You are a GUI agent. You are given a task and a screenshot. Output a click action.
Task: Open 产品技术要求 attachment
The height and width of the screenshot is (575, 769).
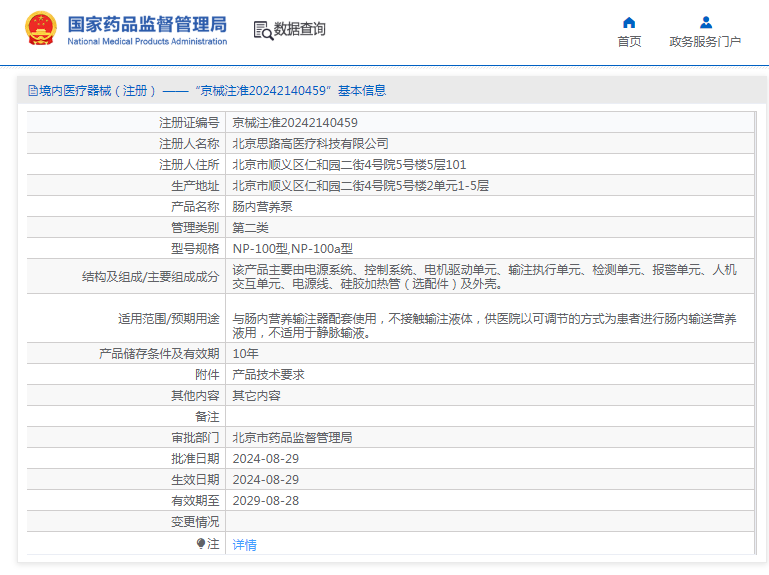pos(268,375)
